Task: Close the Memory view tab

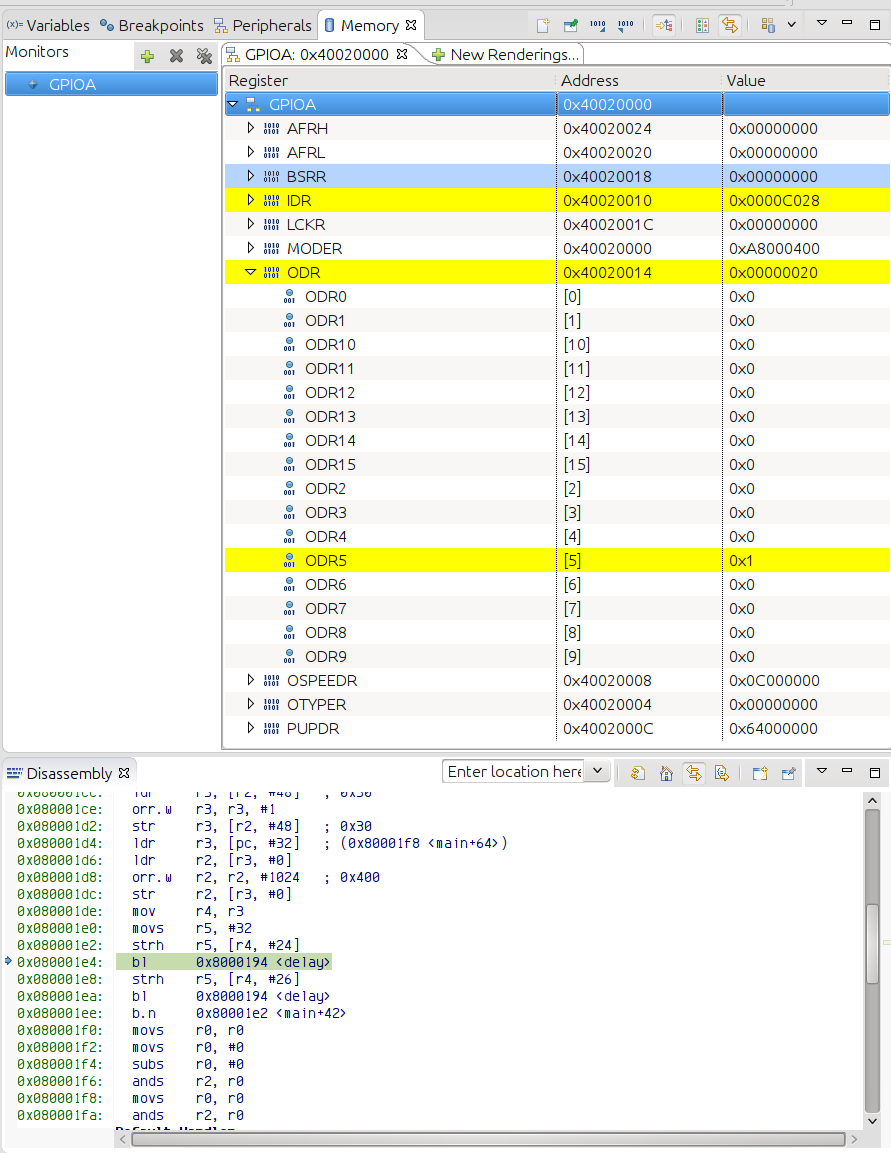Action: [411, 25]
